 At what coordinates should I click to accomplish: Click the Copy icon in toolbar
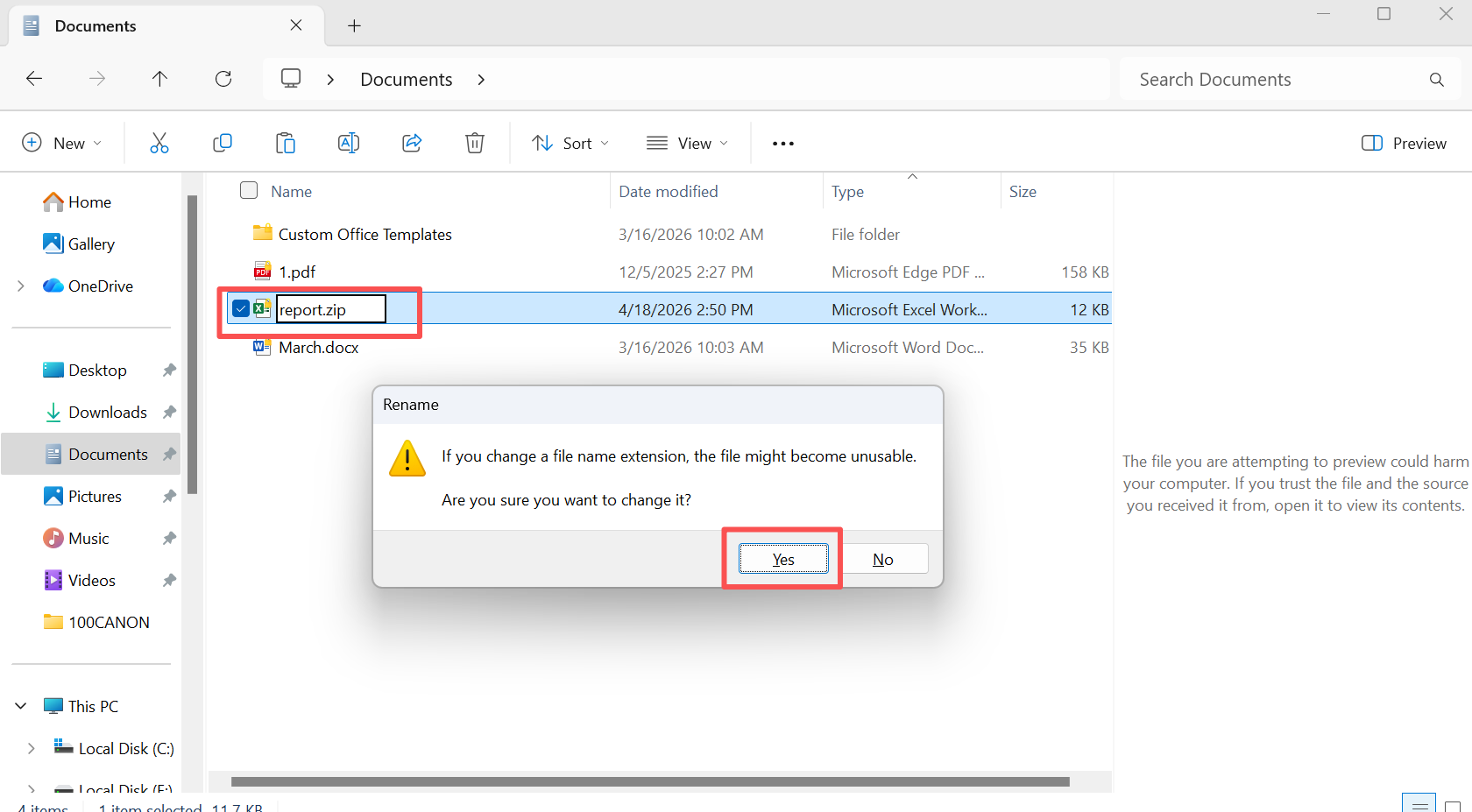(223, 143)
